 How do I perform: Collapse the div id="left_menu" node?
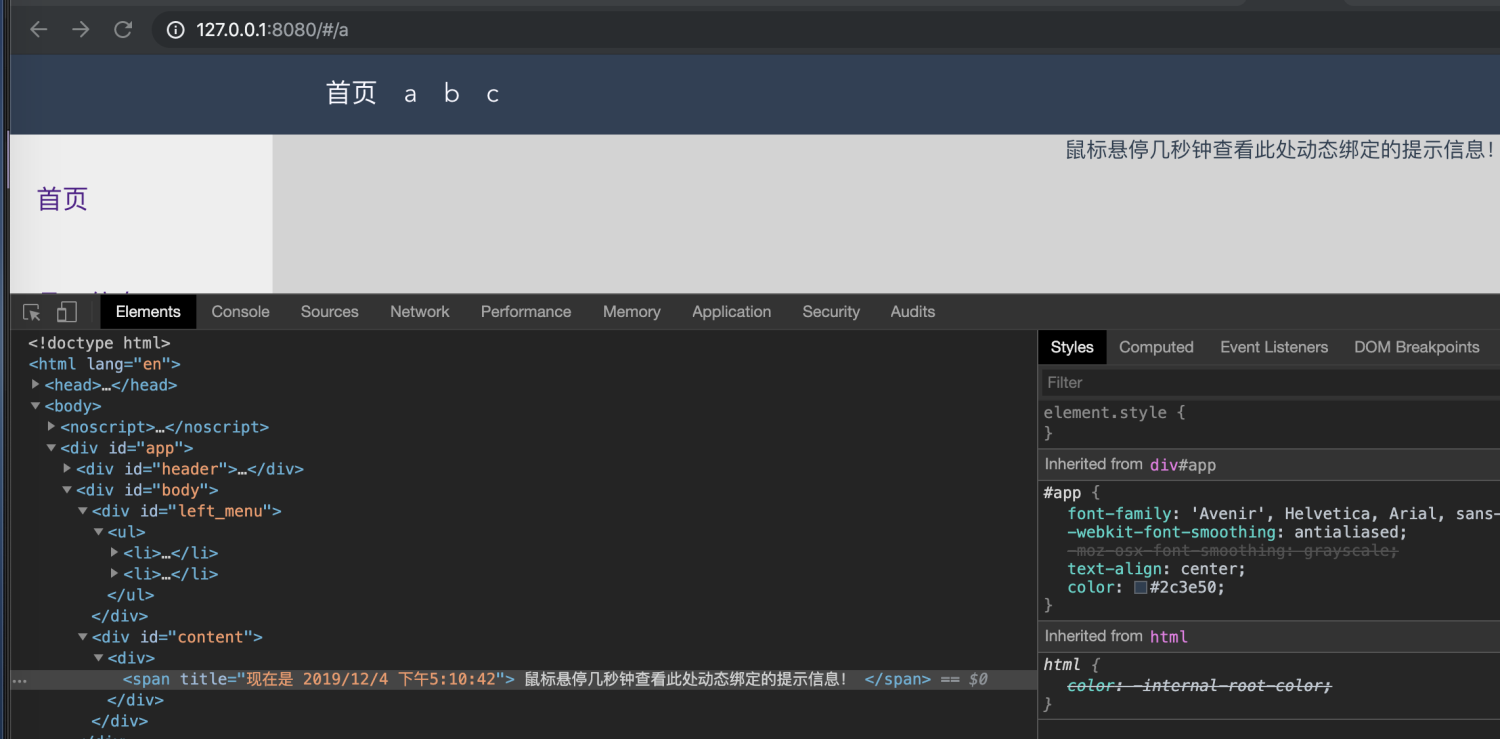[x=84, y=511]
